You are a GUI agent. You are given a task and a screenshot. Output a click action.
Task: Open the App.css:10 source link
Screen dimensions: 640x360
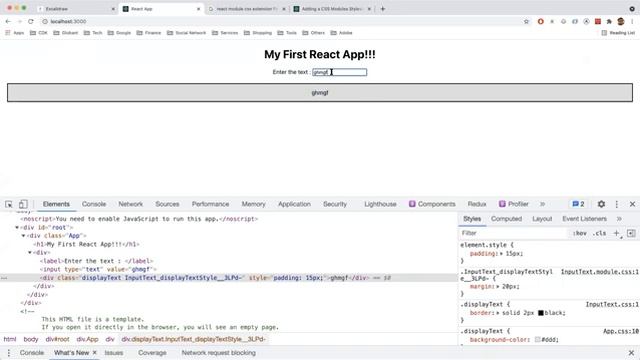point(621,331)
